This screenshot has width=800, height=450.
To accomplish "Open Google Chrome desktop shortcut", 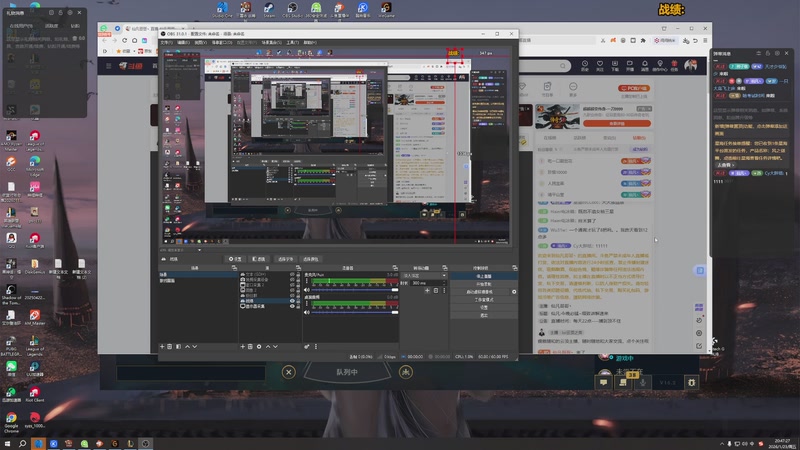I will (11, 421).
